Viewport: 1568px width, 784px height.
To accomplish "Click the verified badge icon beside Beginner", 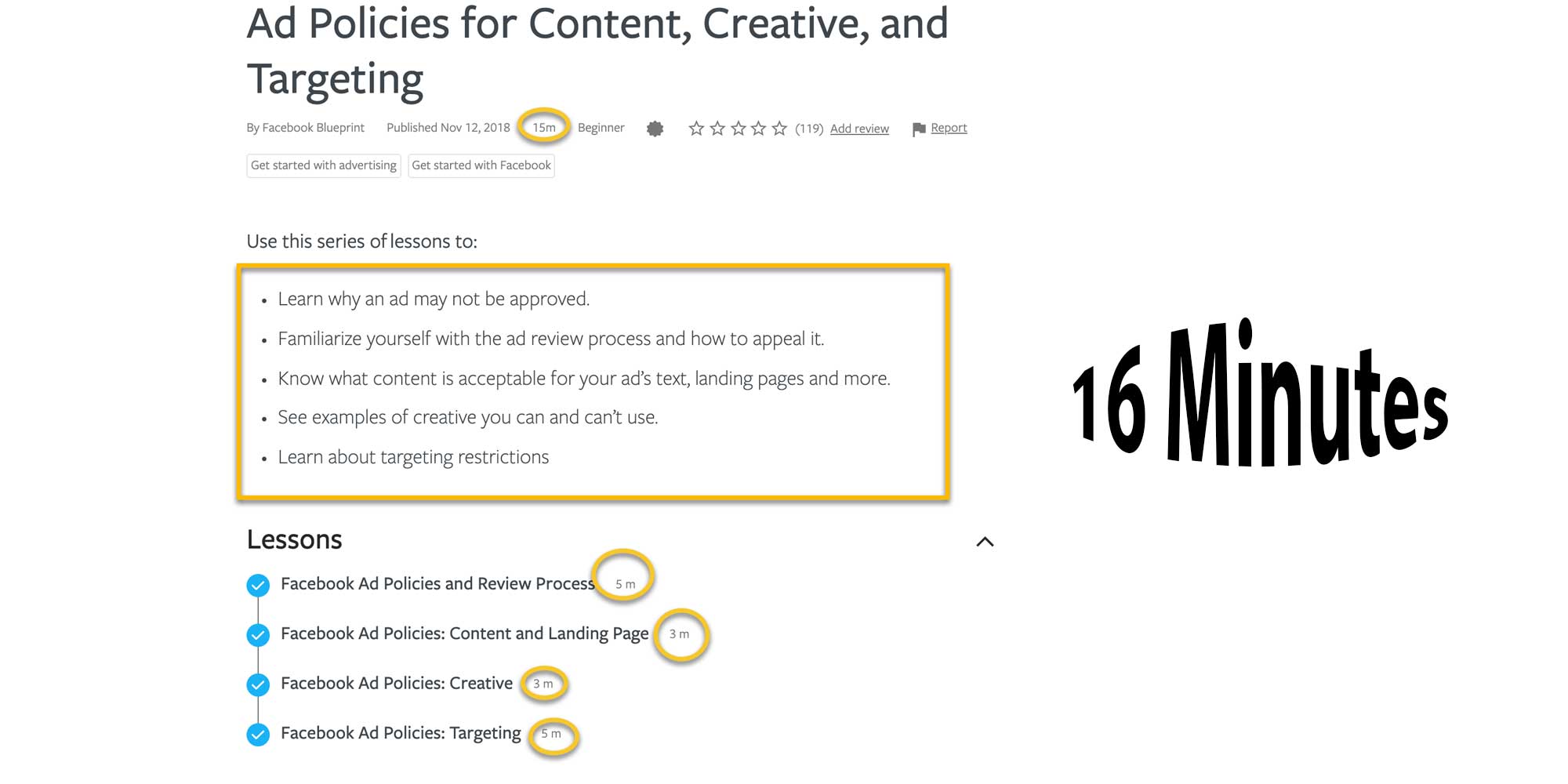I will pos(655,129).
